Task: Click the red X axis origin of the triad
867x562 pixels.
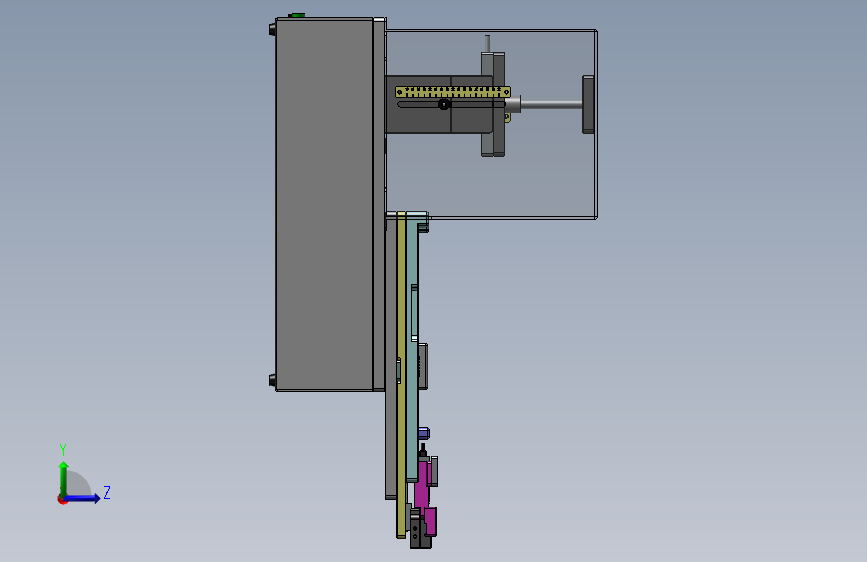Action: point(62,499)
